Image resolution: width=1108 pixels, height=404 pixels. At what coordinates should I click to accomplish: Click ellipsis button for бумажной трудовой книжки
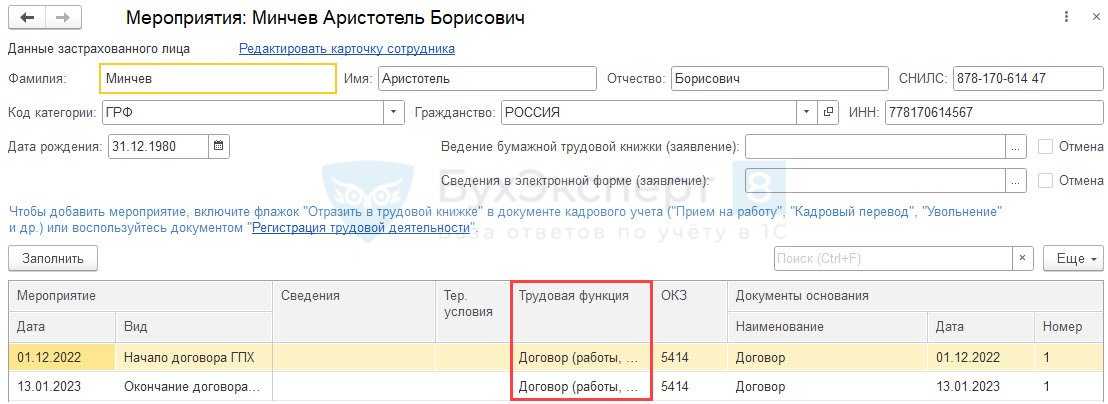coord(1016,147)
